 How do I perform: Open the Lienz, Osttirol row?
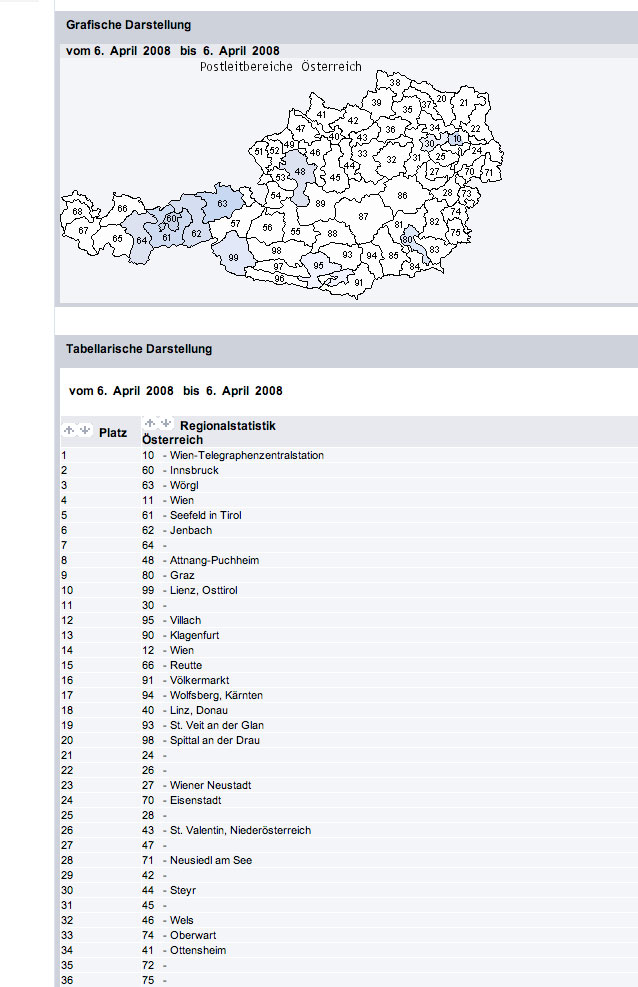[203, 590]
